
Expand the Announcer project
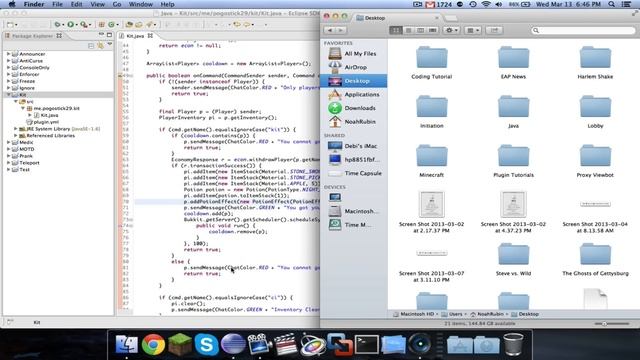9,54
